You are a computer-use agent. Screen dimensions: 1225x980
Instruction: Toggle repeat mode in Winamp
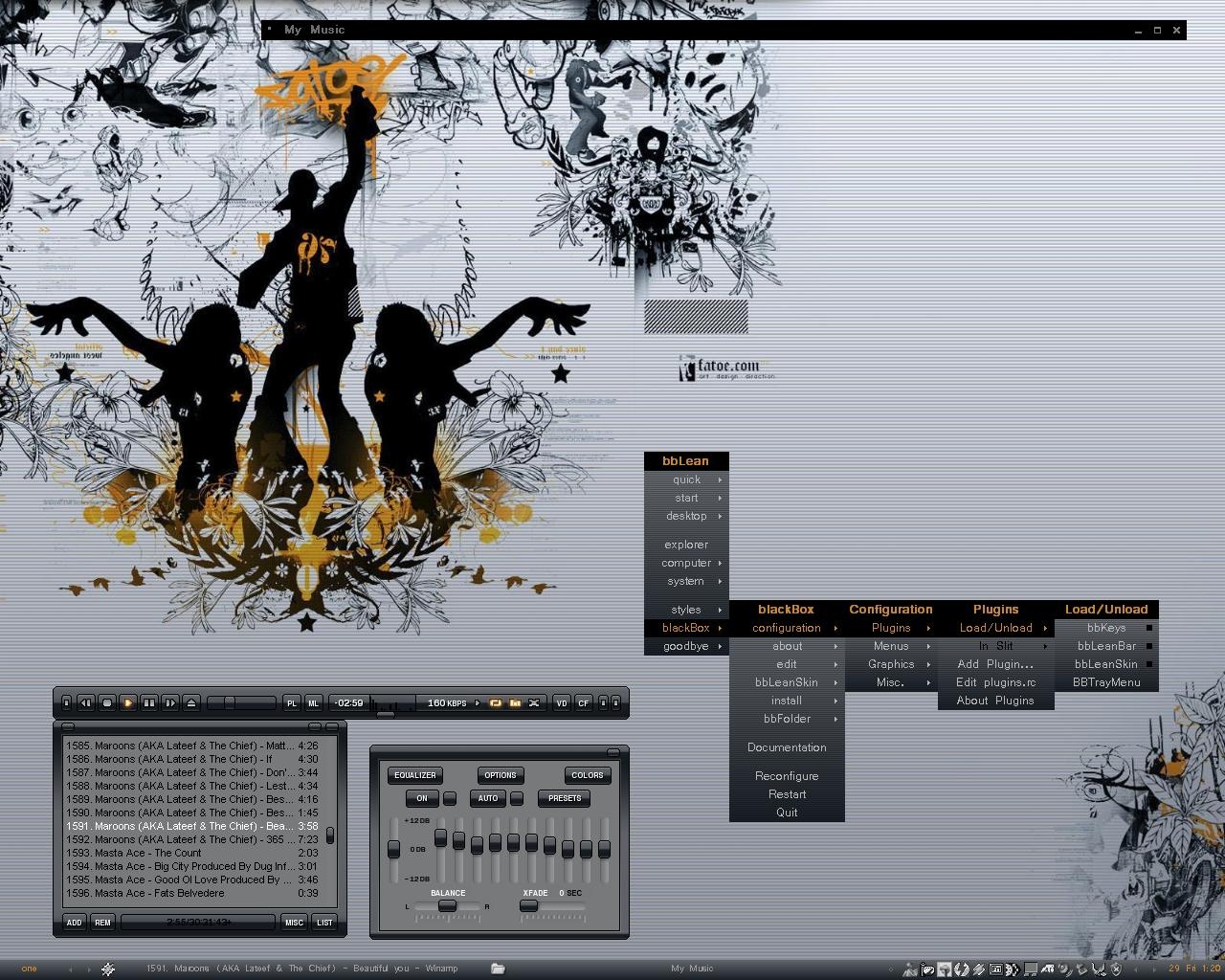496,703
